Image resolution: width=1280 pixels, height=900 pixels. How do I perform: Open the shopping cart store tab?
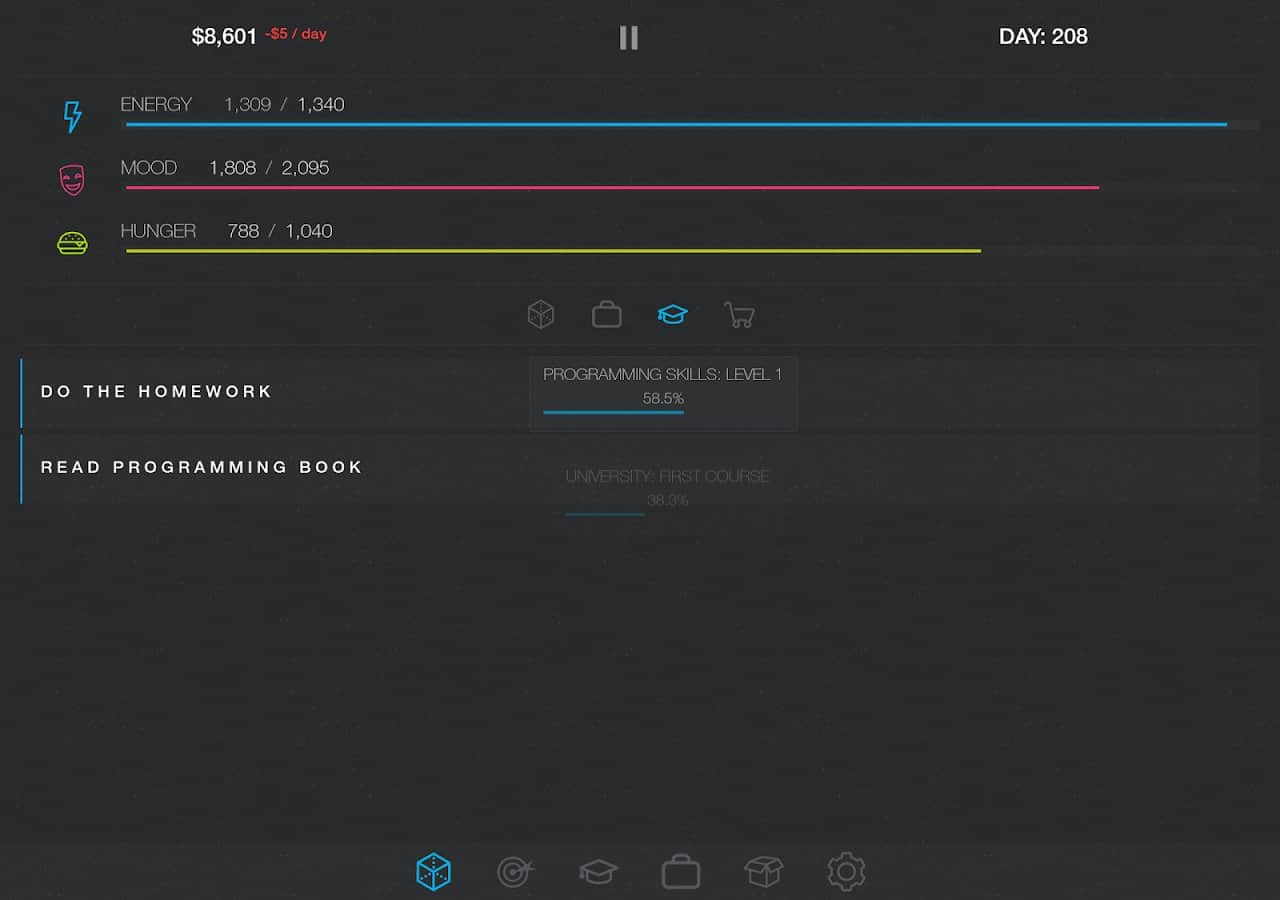pos(739,316)
